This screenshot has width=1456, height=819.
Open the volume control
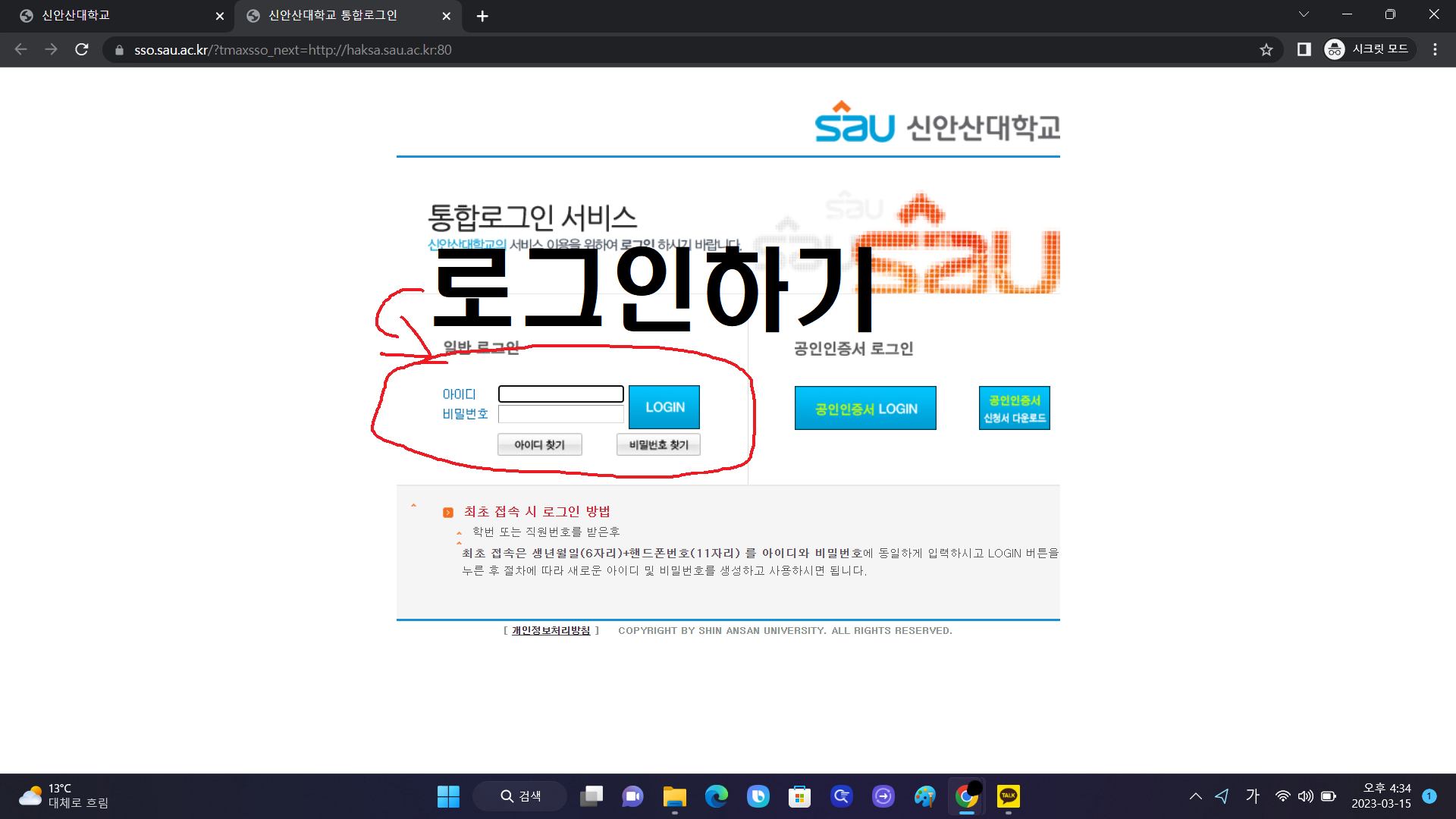(1305, 796)
